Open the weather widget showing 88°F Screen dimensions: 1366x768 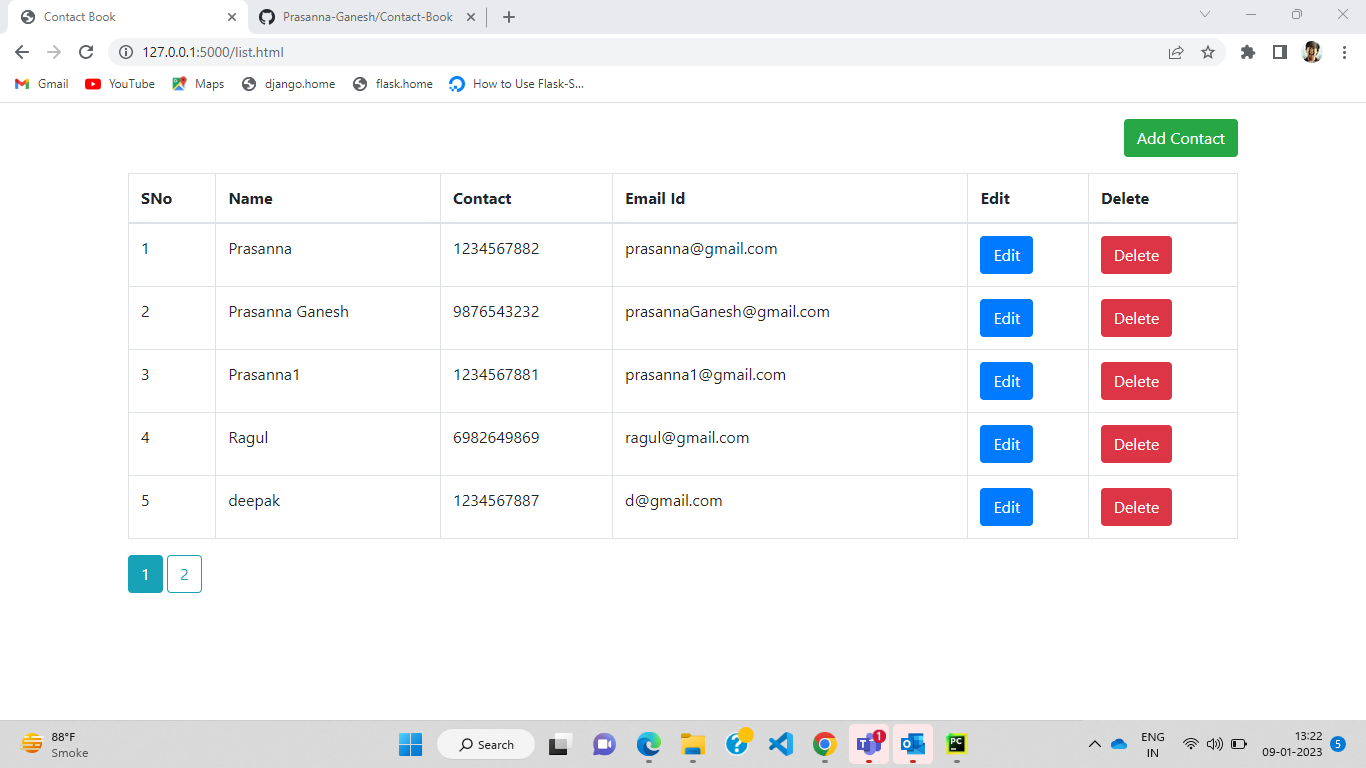tap(55, 744)
